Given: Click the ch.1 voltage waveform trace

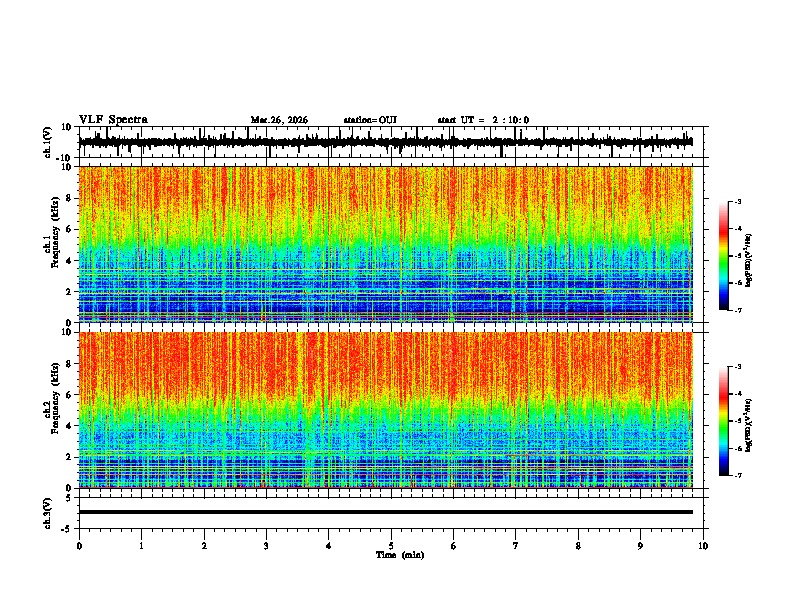Looking at the screenshot, I should click(385, 142).
